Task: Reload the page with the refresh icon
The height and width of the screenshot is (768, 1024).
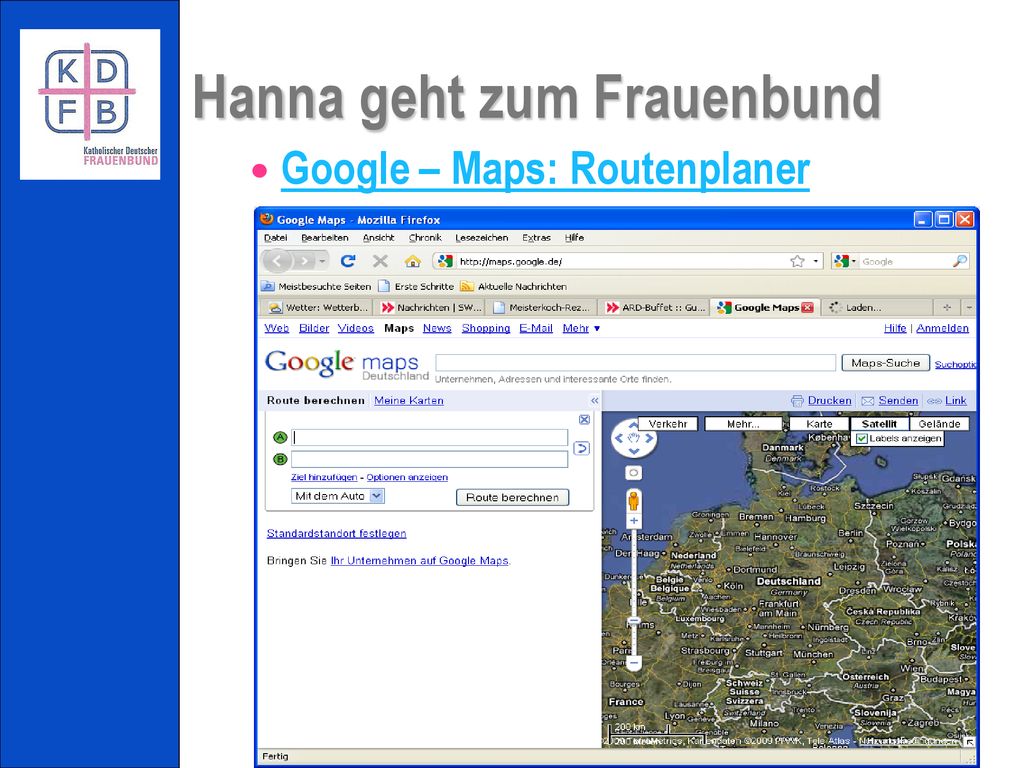Action: [348, 261]
